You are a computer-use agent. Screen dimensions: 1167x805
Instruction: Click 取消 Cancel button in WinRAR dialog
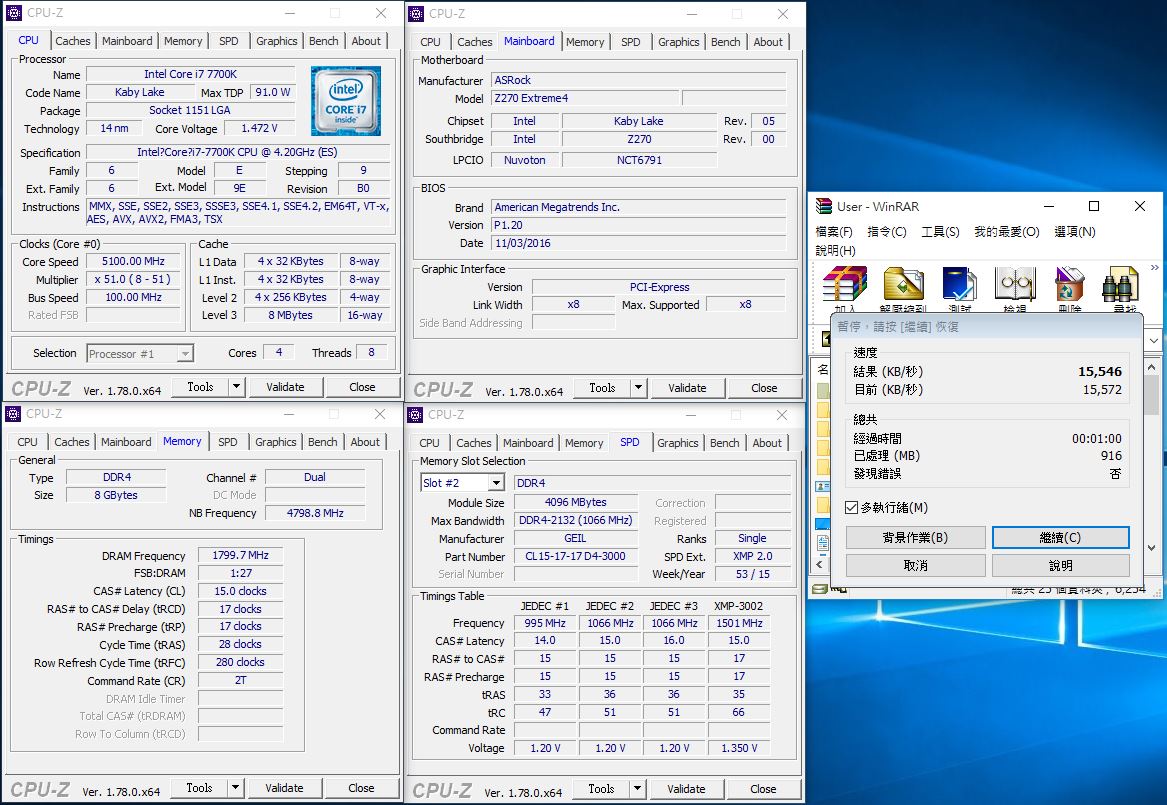(915, 565)
